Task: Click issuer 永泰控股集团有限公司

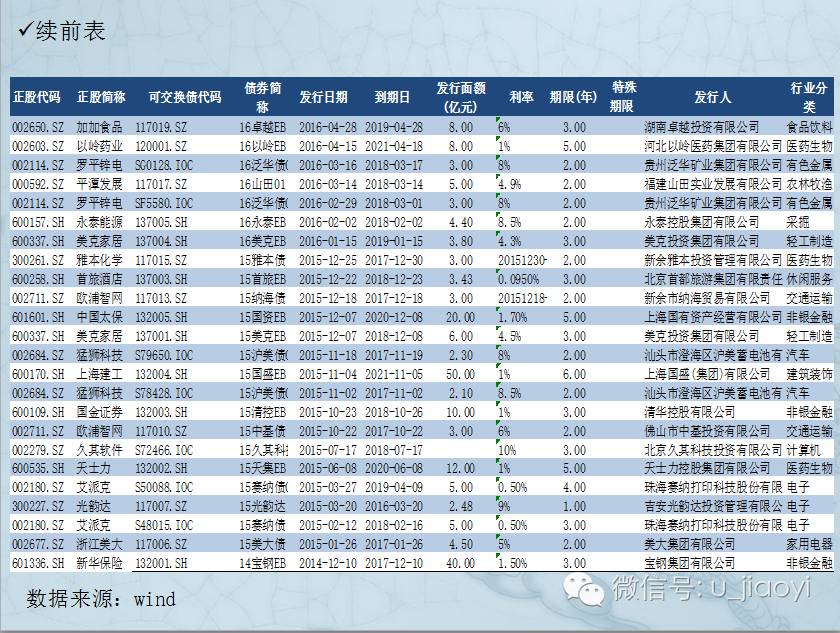Action: (701, 222)
